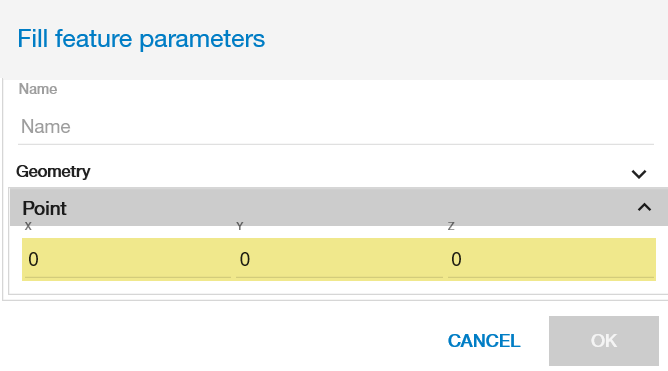Click the zero value in X field

tap(33, 259)
